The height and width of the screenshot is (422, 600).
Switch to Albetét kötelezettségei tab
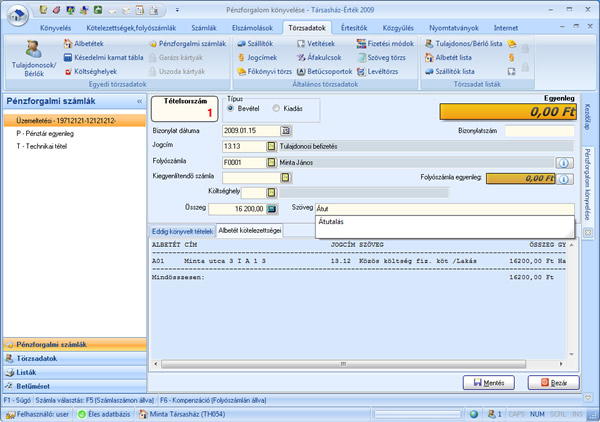click(x=250, y=230)
